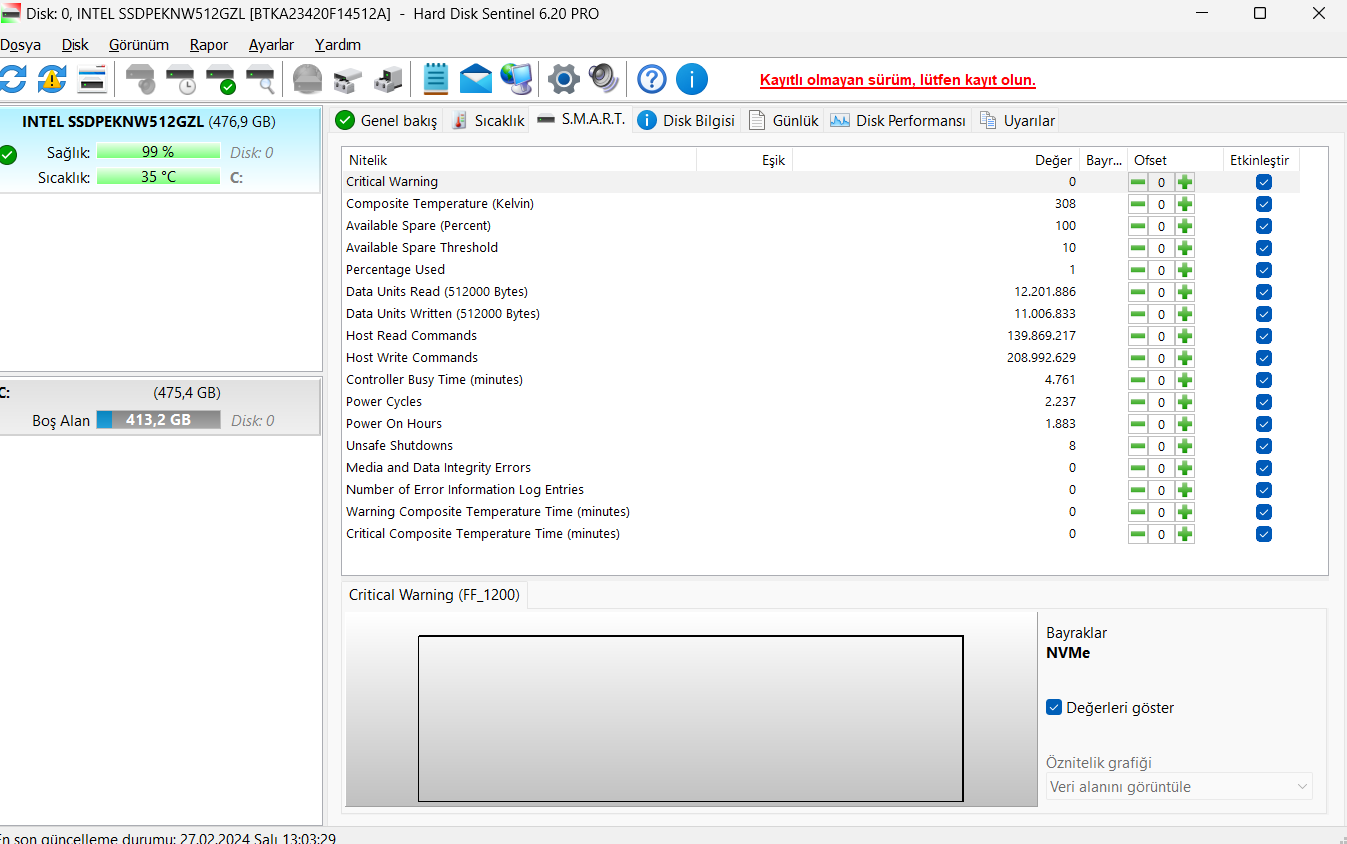Switch to the Uyarılar tab
This screenshot has height=844, width=1347.
1017,120
